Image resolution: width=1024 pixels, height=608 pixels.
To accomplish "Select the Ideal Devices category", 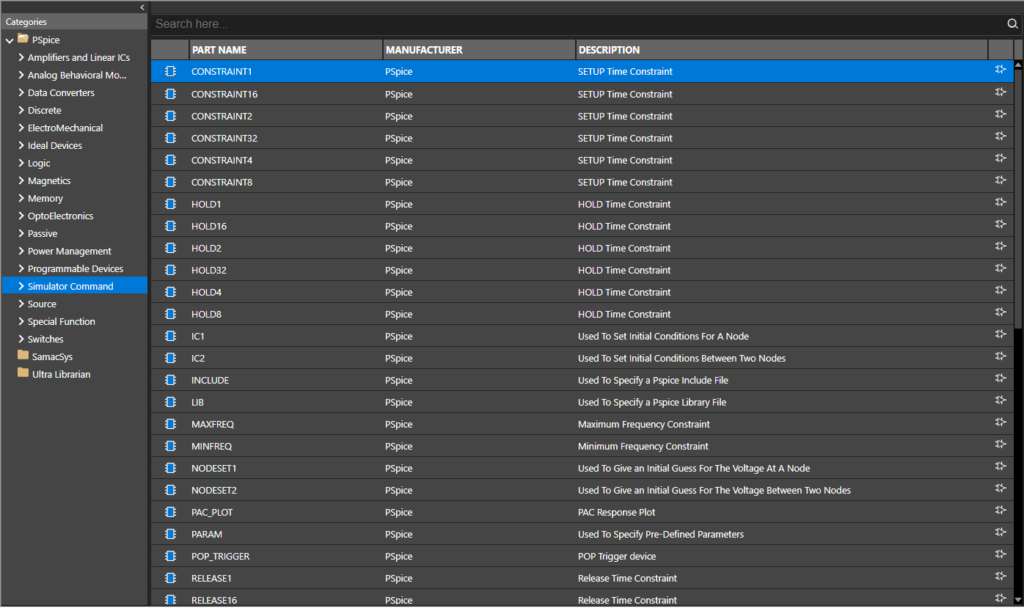I will click(x=55, y=146).
